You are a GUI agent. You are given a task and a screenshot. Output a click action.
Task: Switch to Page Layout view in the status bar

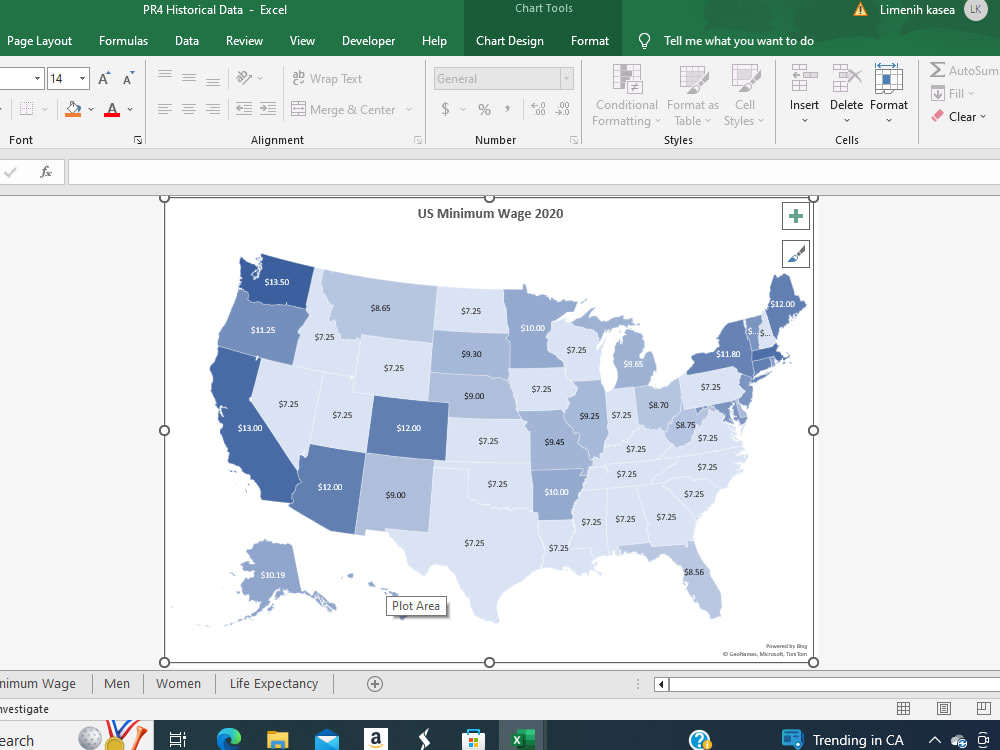pos(943,709)
